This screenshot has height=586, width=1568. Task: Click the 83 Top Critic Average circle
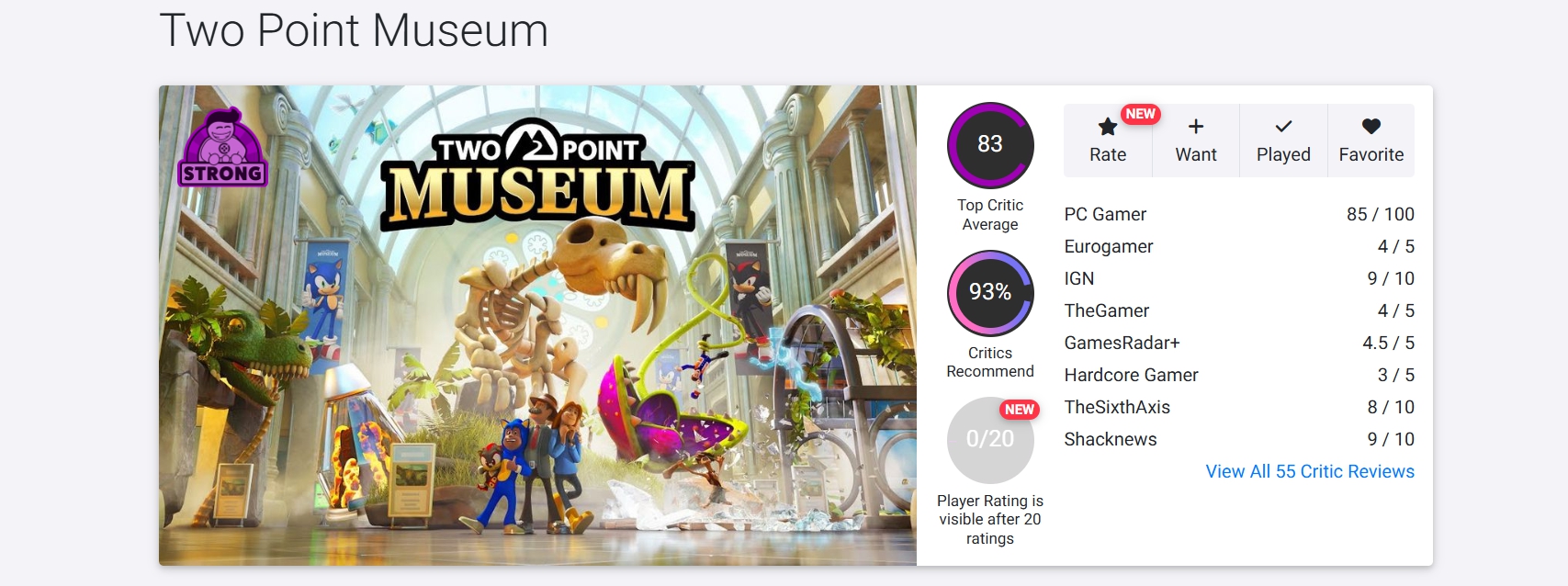click(990, 145)
